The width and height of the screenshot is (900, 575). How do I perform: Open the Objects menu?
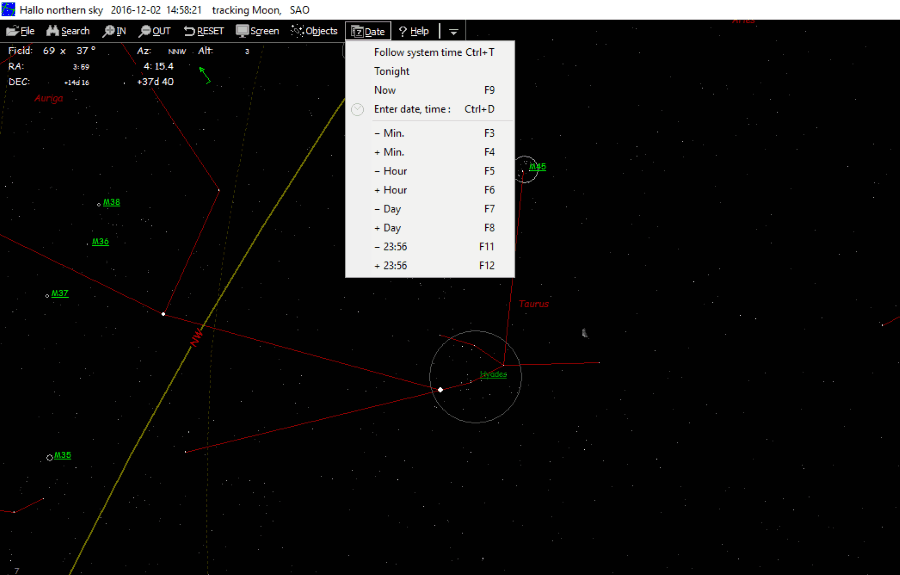(x=315, y=31)
